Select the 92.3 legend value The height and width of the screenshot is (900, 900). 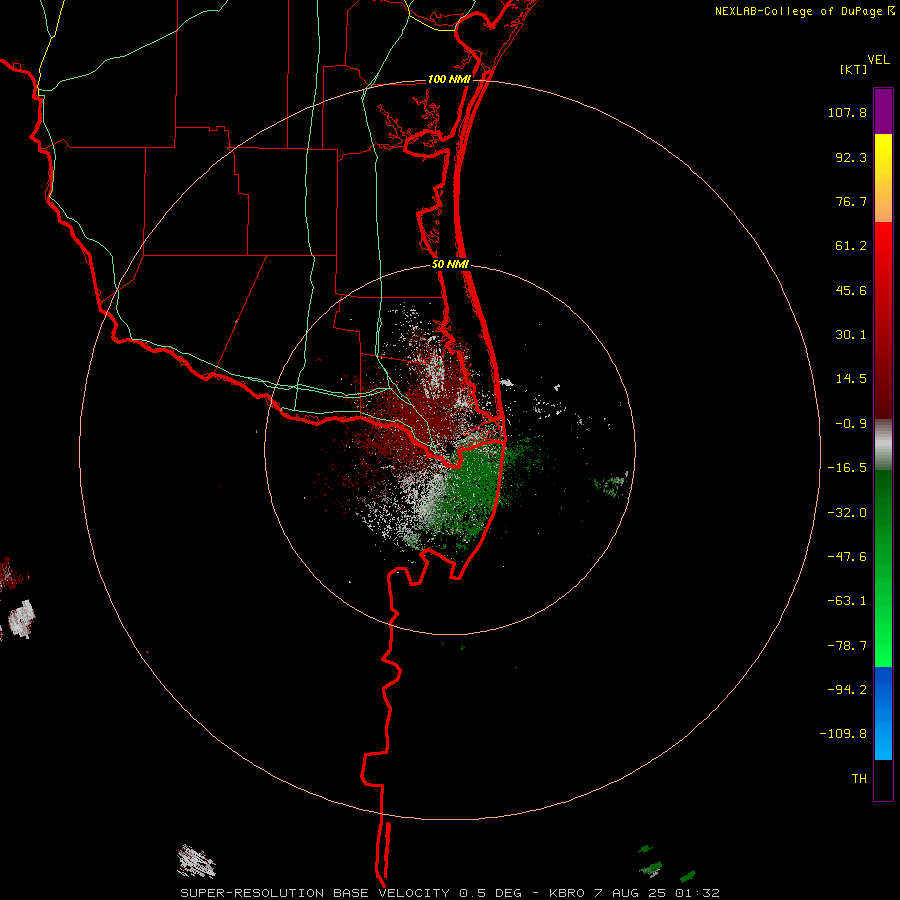(x=851, y=157)
